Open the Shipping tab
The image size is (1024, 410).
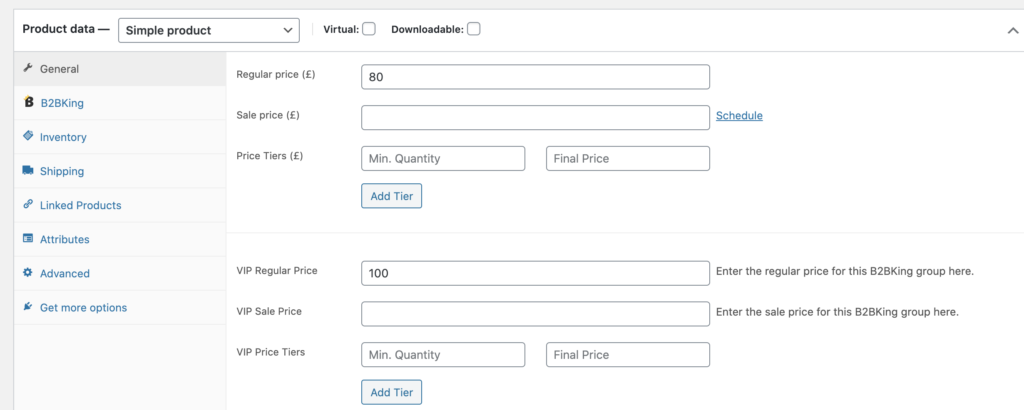point(61,171)
